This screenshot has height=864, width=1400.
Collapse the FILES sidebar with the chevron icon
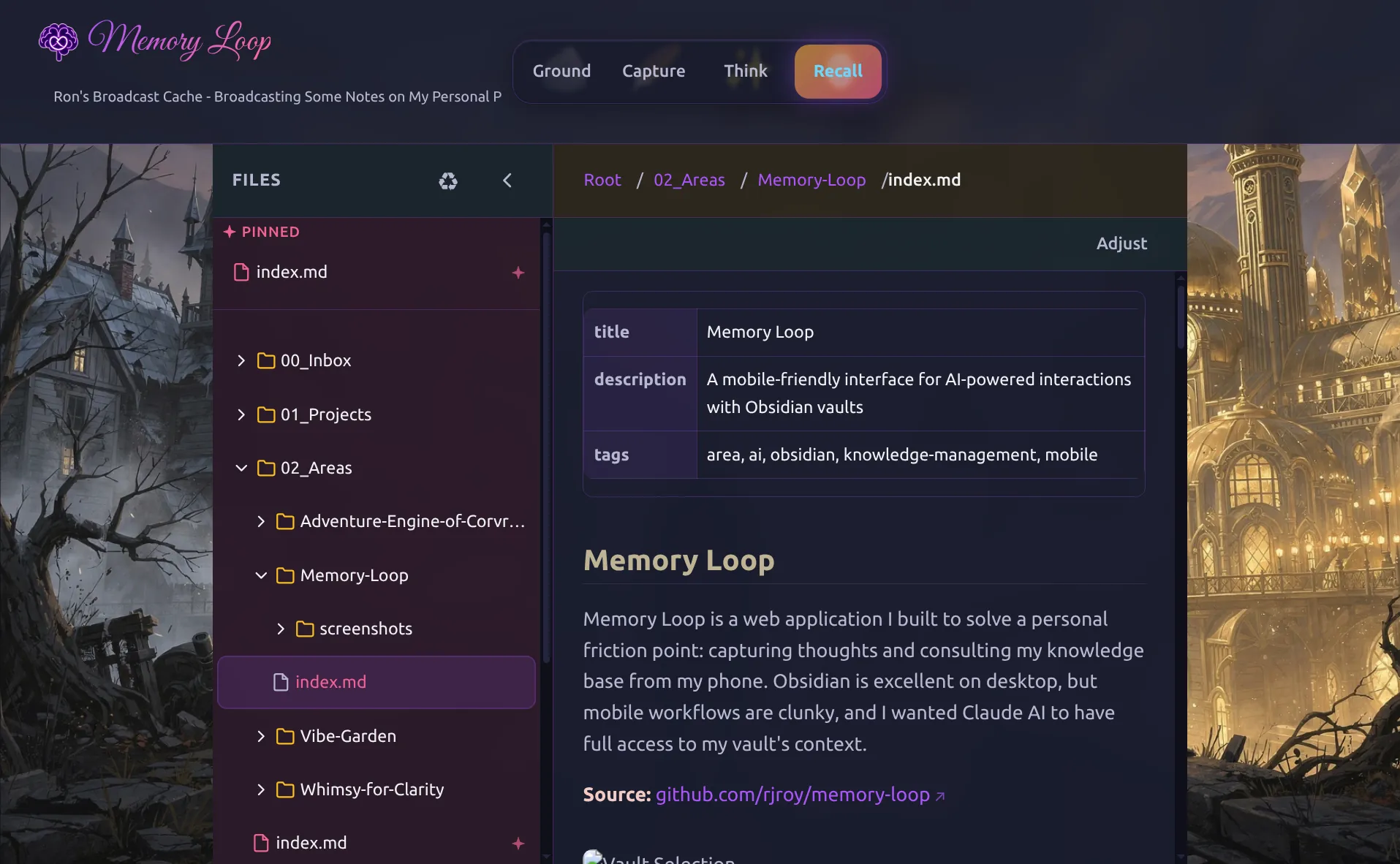click(507, 181)
